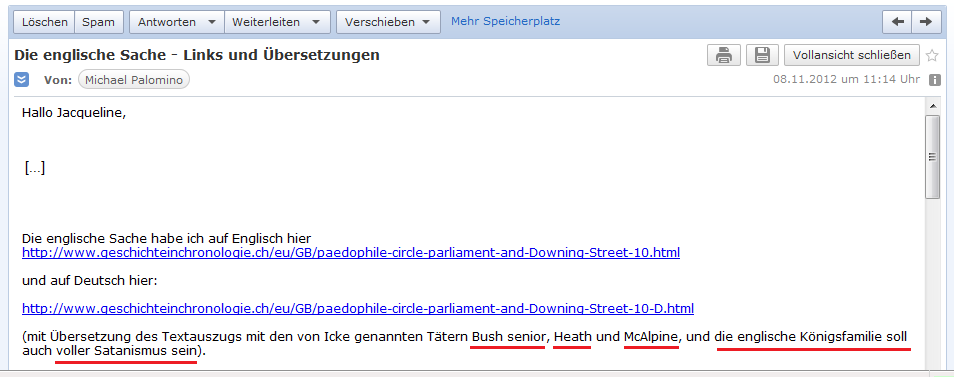Click the greeting 'Hallo Jacqueline,'

(x=74, y=112)
